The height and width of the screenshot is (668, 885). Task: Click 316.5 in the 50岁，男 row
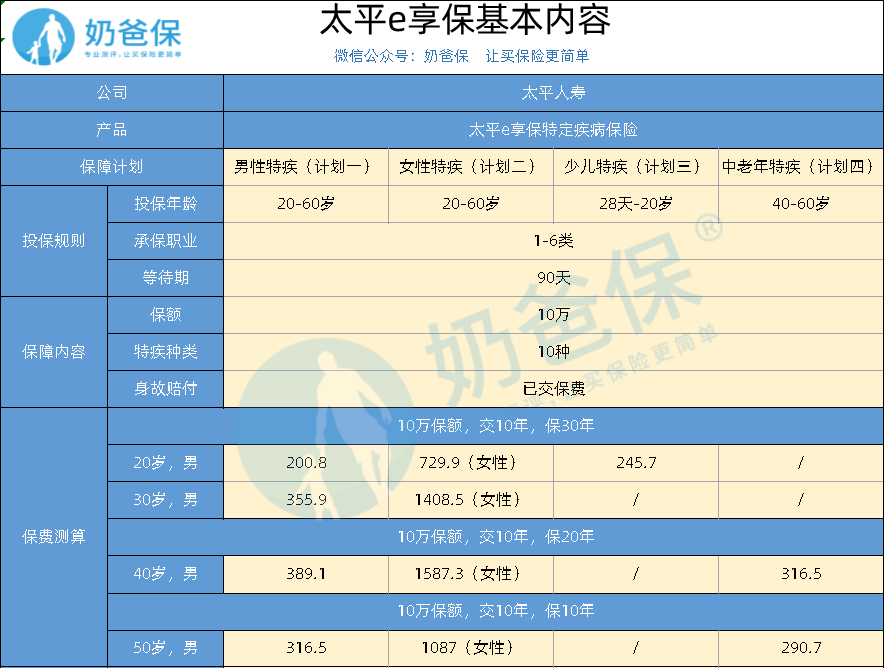tap(306, 648)
